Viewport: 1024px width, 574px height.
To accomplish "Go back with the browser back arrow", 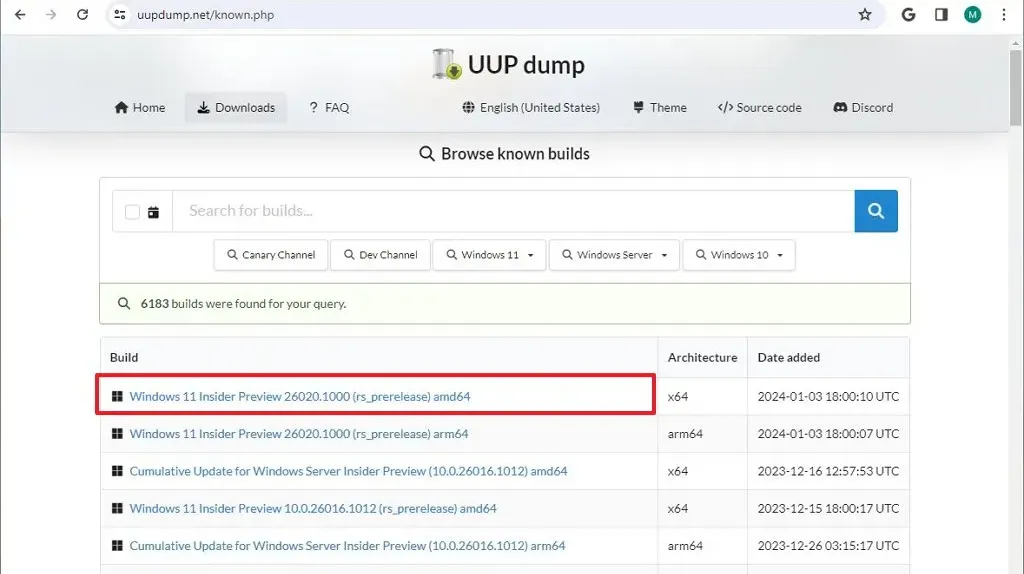I will click(x=20, y=14).
